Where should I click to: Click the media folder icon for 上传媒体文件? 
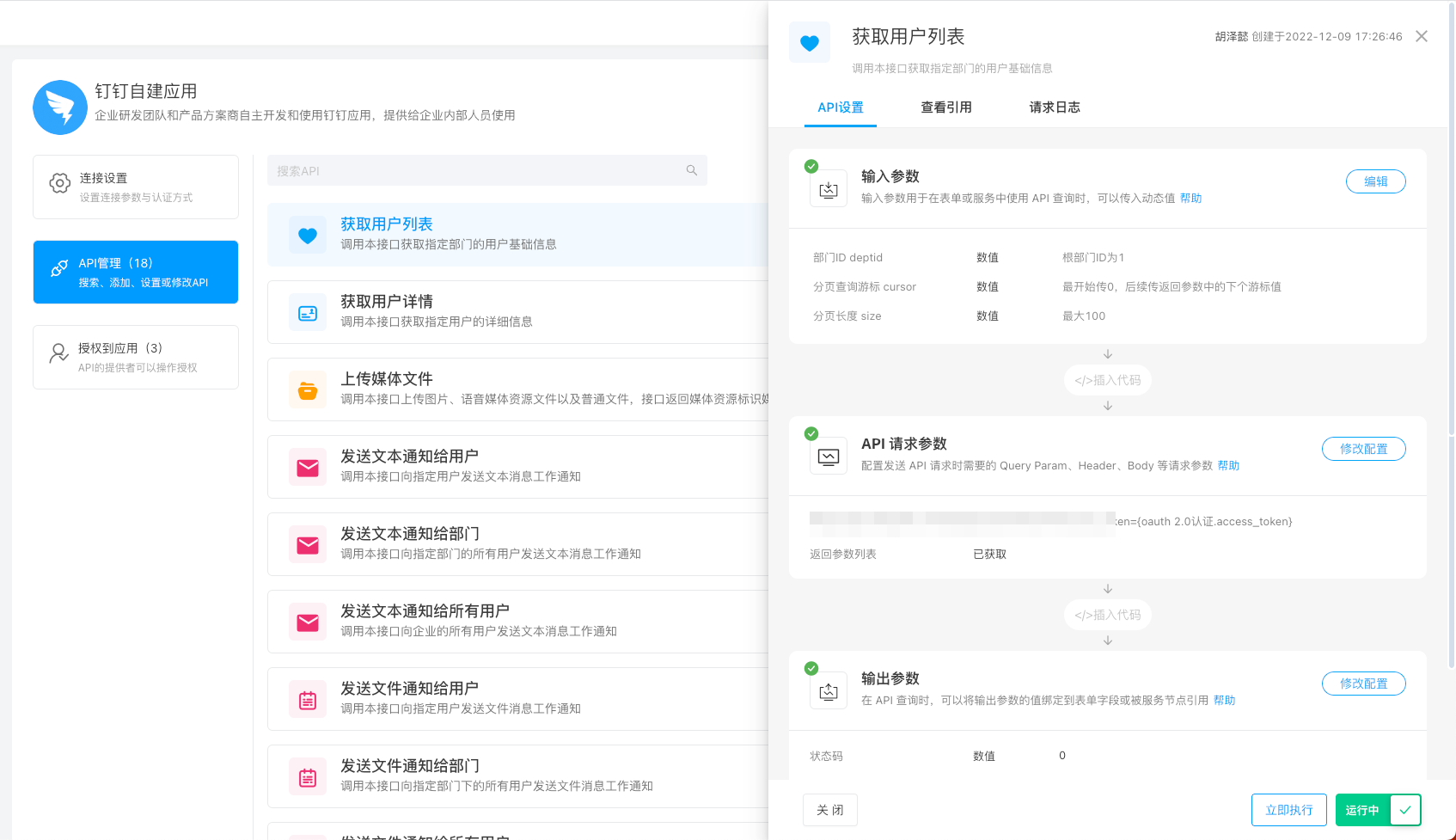click(307, 389)
